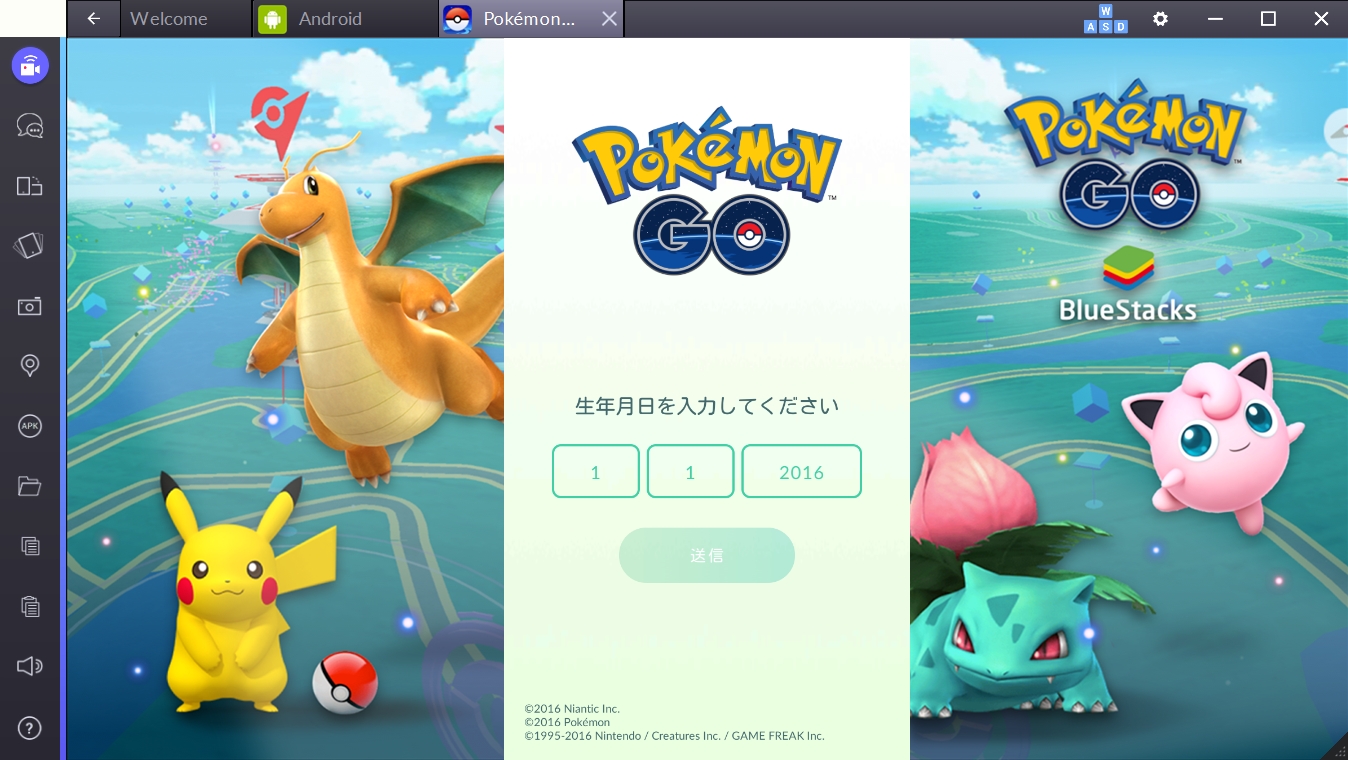Click the APK install sidebar icon
The height and width of the screenshot is (760, 1348).
tap(30, 426)
